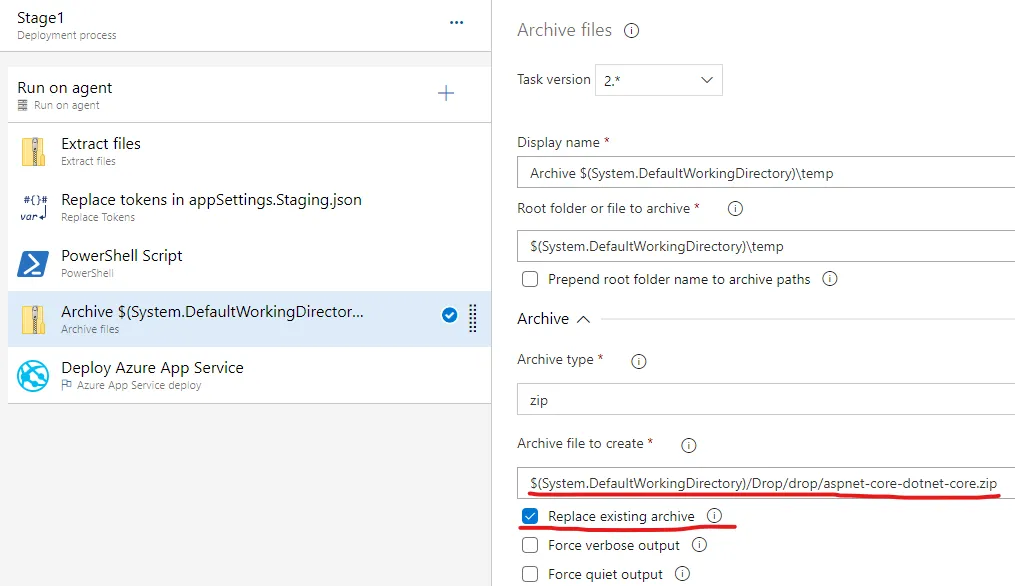The width and height of the screenshot is (1015, 586).
Task: Enable Force verbose output
Action: [530, 546]
